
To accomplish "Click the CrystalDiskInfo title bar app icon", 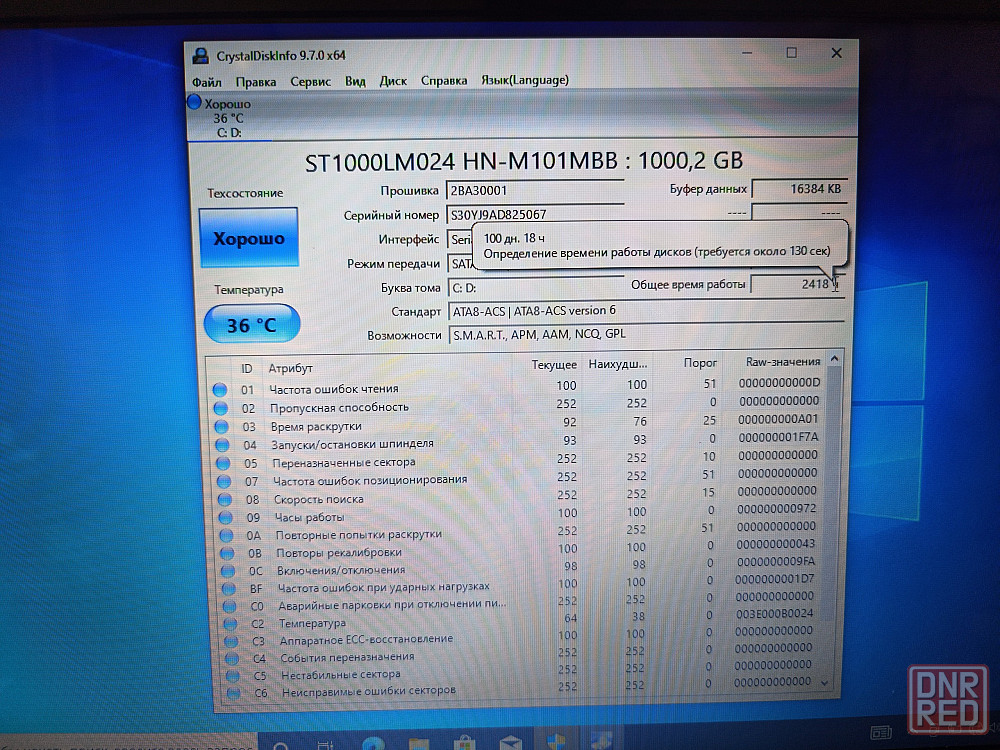I will (200, 56).
